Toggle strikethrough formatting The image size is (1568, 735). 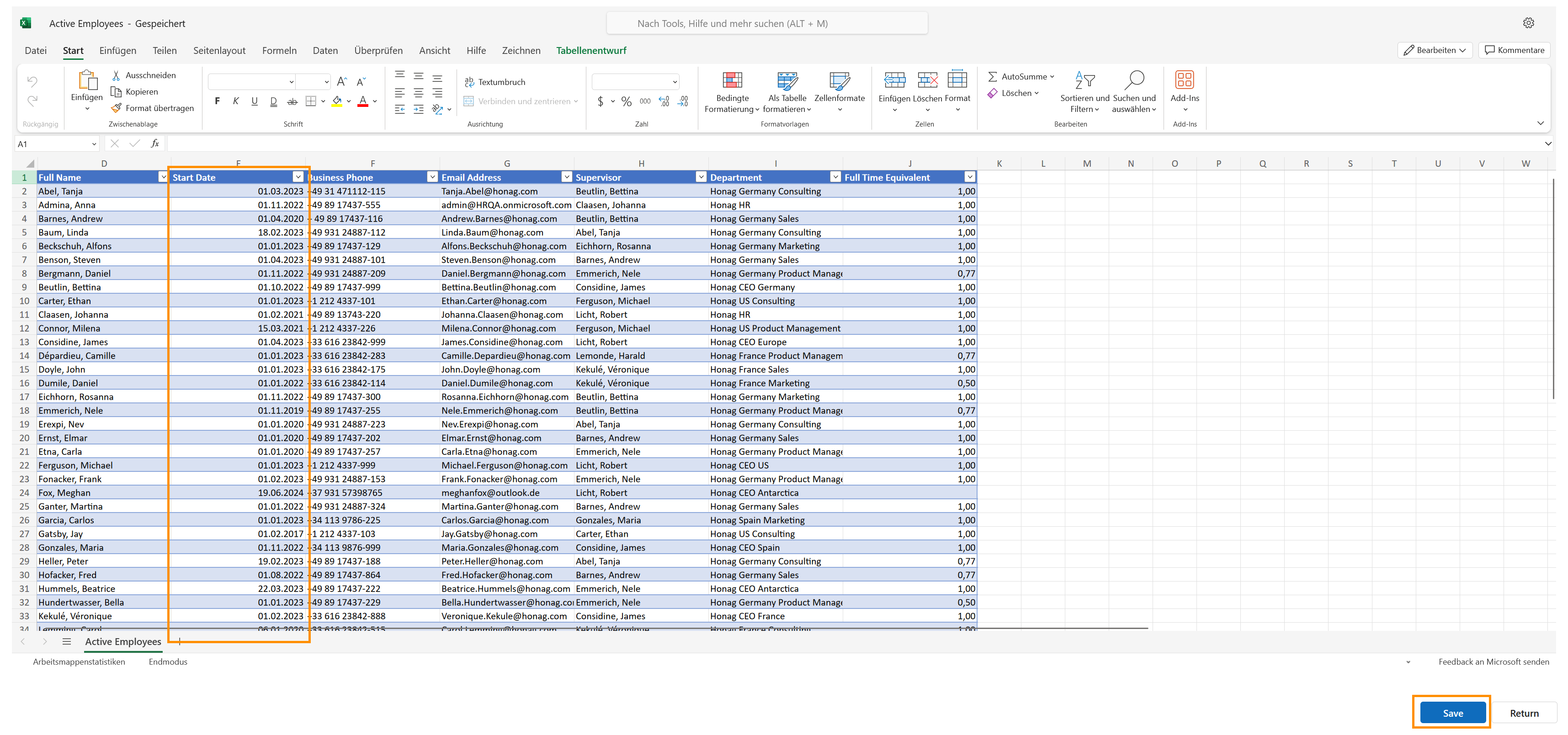(292, 101)
